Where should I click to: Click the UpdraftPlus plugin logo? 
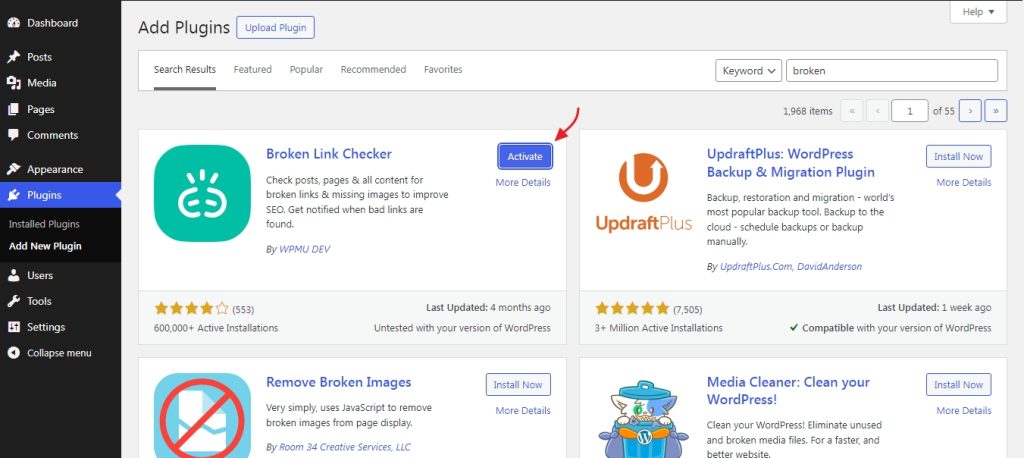tap(643, 193)
